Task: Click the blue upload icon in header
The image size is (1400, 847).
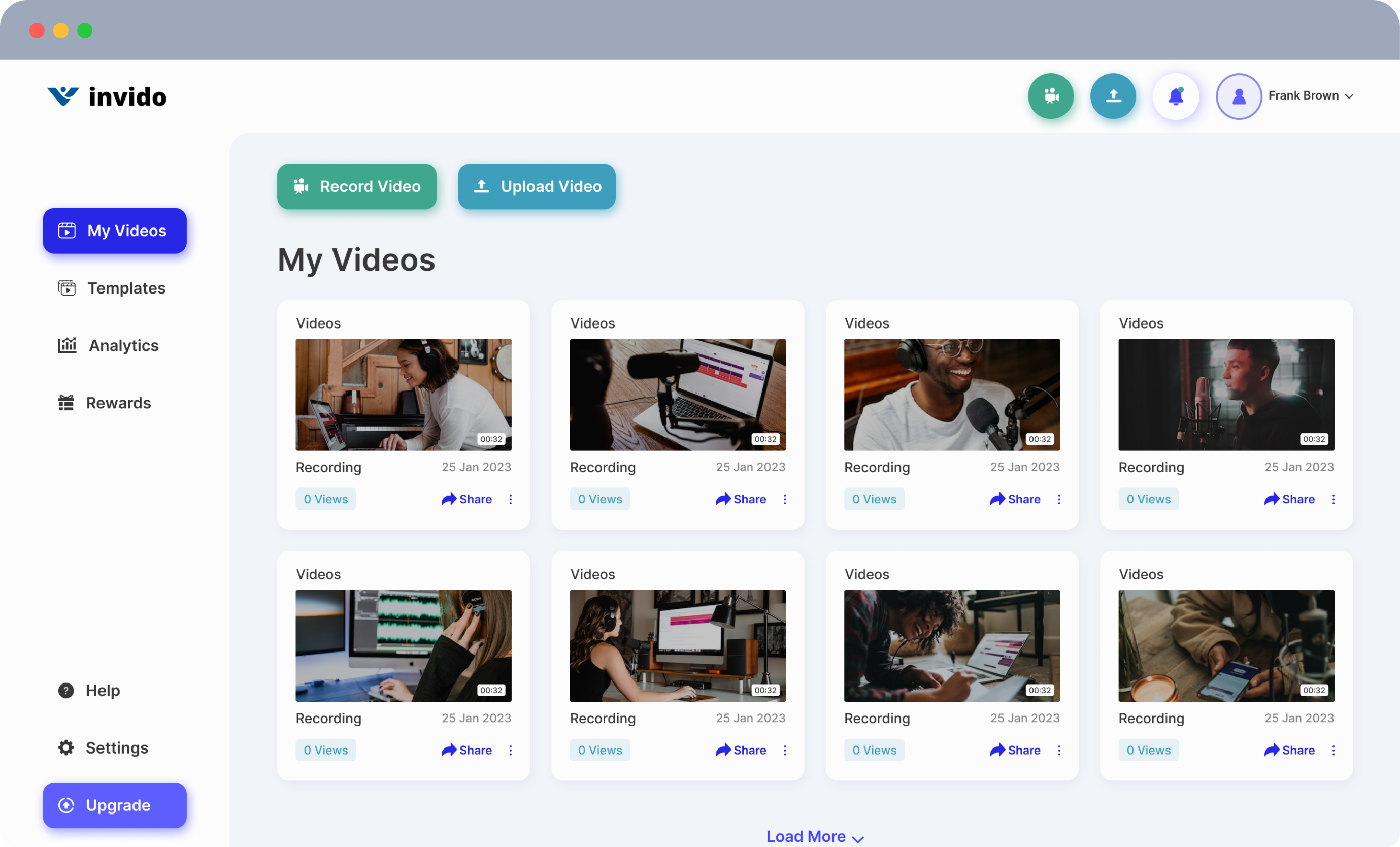Action: point(1113,96)
